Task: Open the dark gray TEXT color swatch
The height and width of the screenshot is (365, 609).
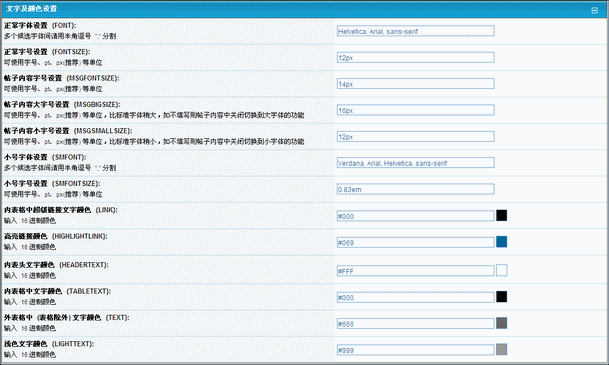Action: tap(501, 323)
